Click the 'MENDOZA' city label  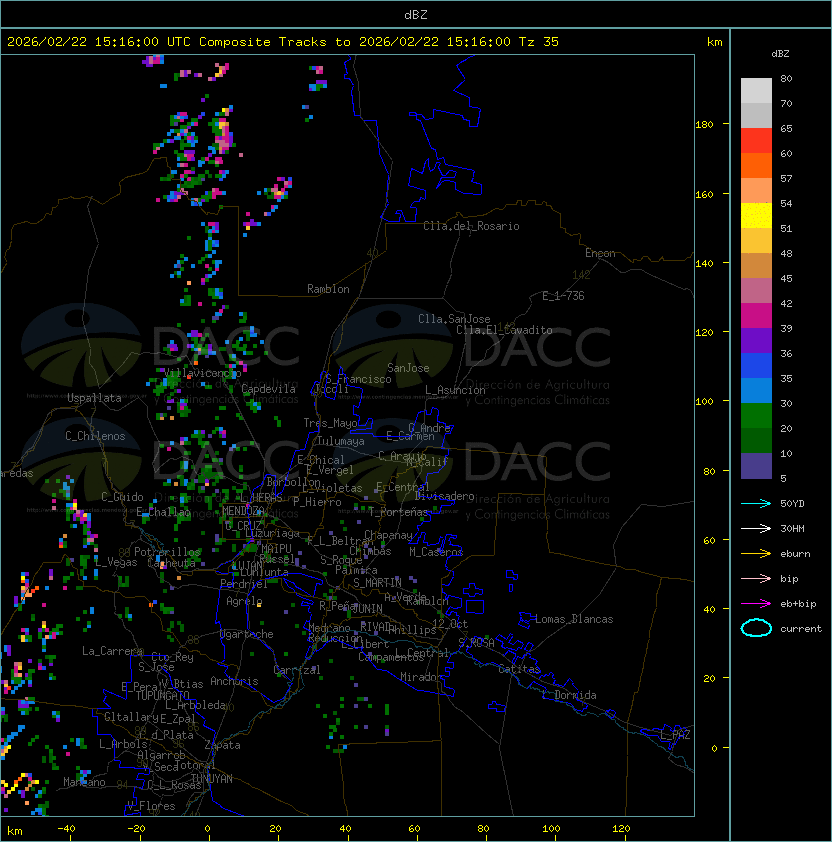click(x=243, y=510)
